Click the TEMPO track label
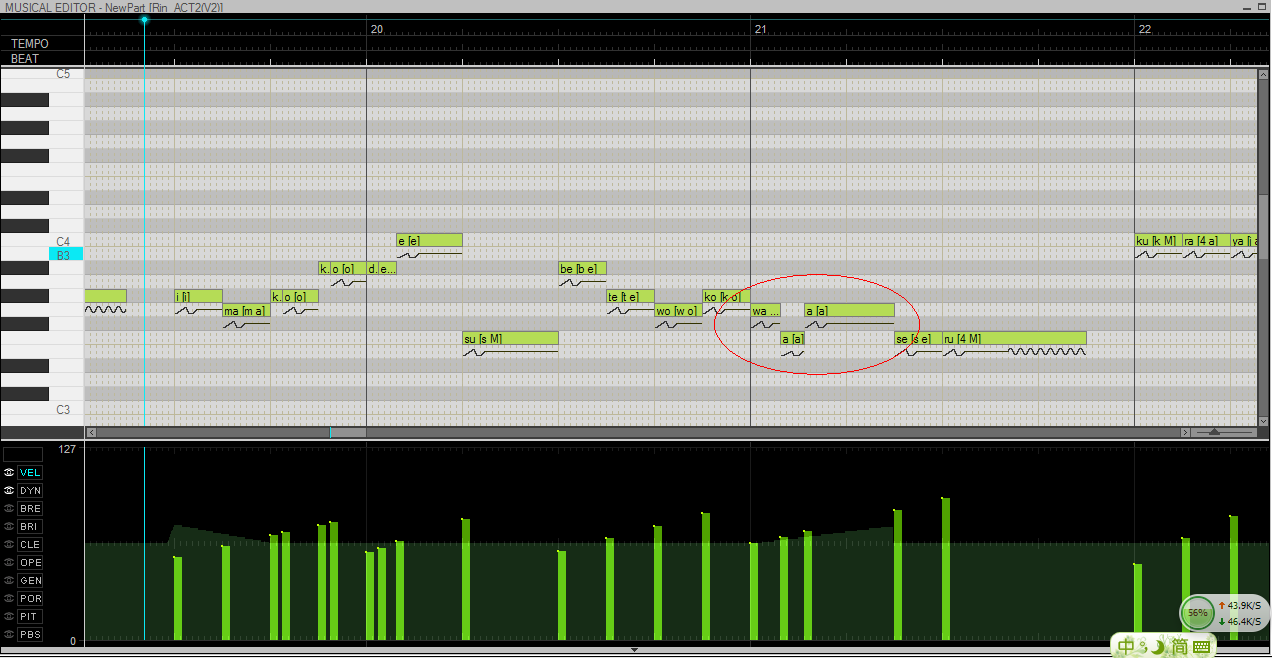 30,44
